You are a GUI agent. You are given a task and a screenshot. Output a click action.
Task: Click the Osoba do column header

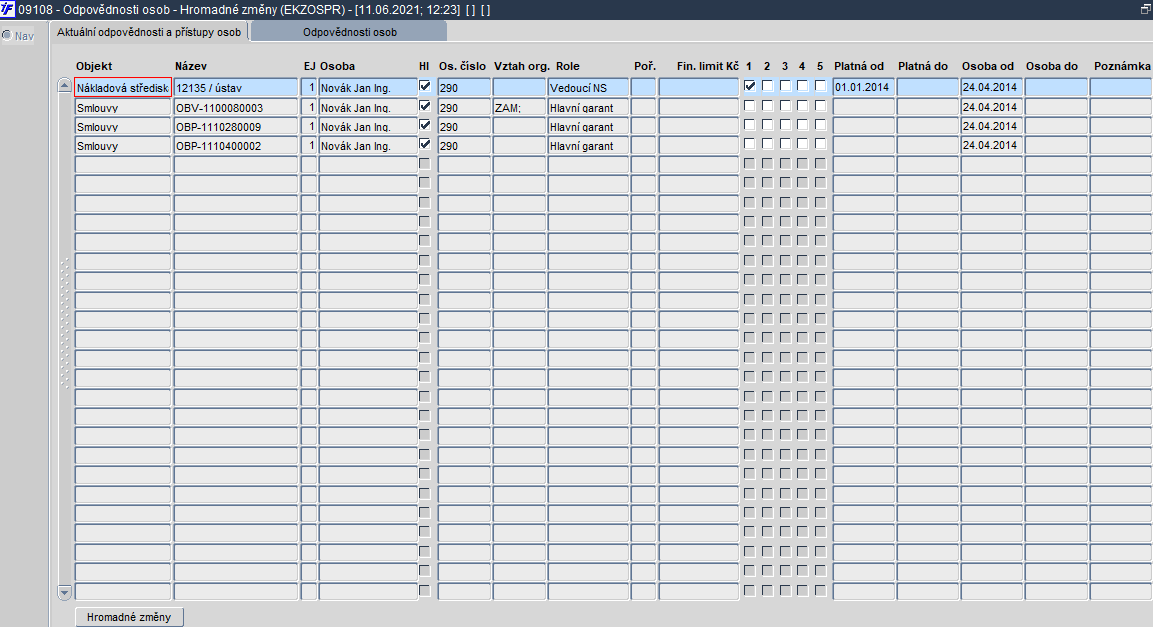pyautogui.click(x=1052, y=66)
